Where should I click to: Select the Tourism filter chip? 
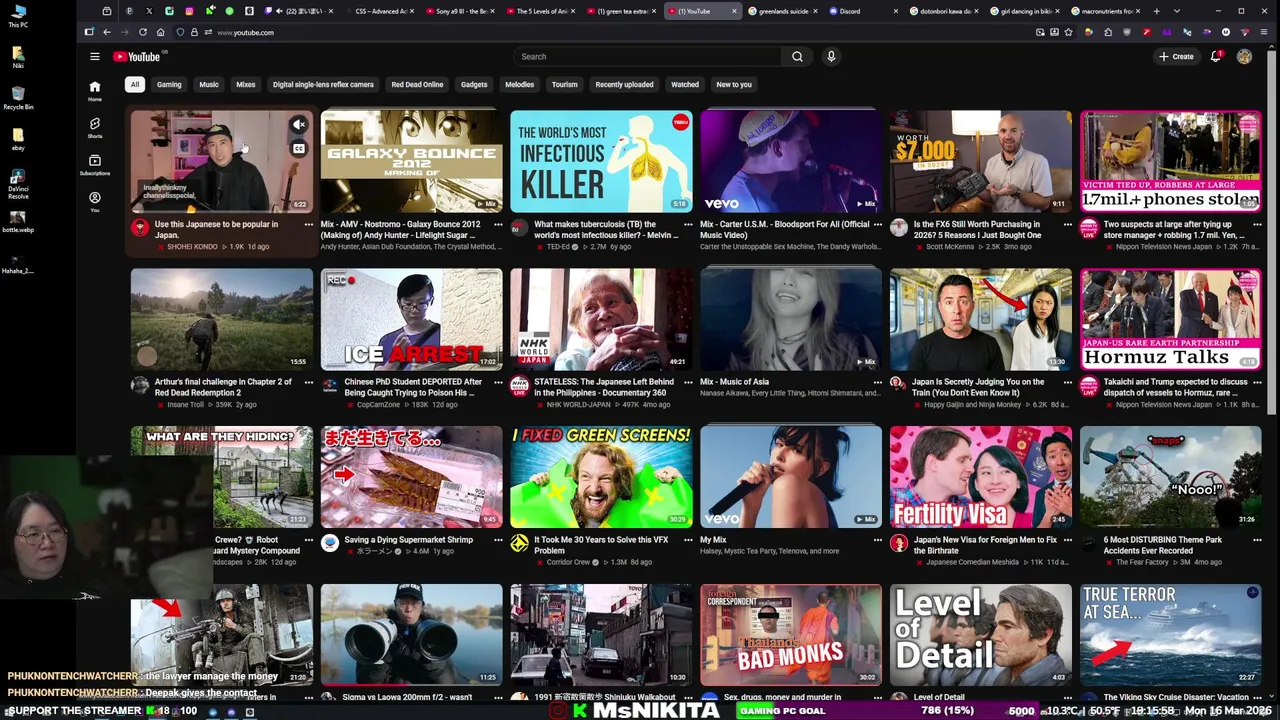pyautogui.click(x=565, y=85)
